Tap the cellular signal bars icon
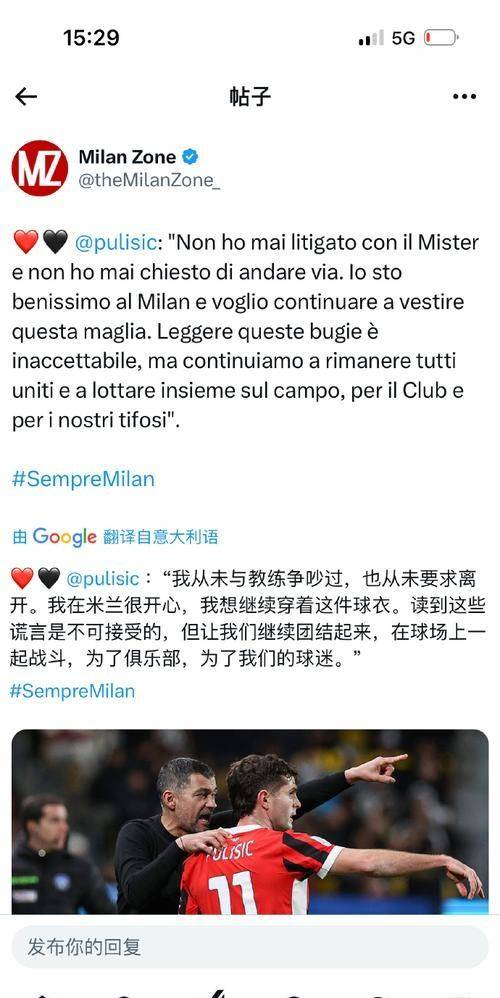The height and width of the screenshot is (998, 500). pos(371,38)
